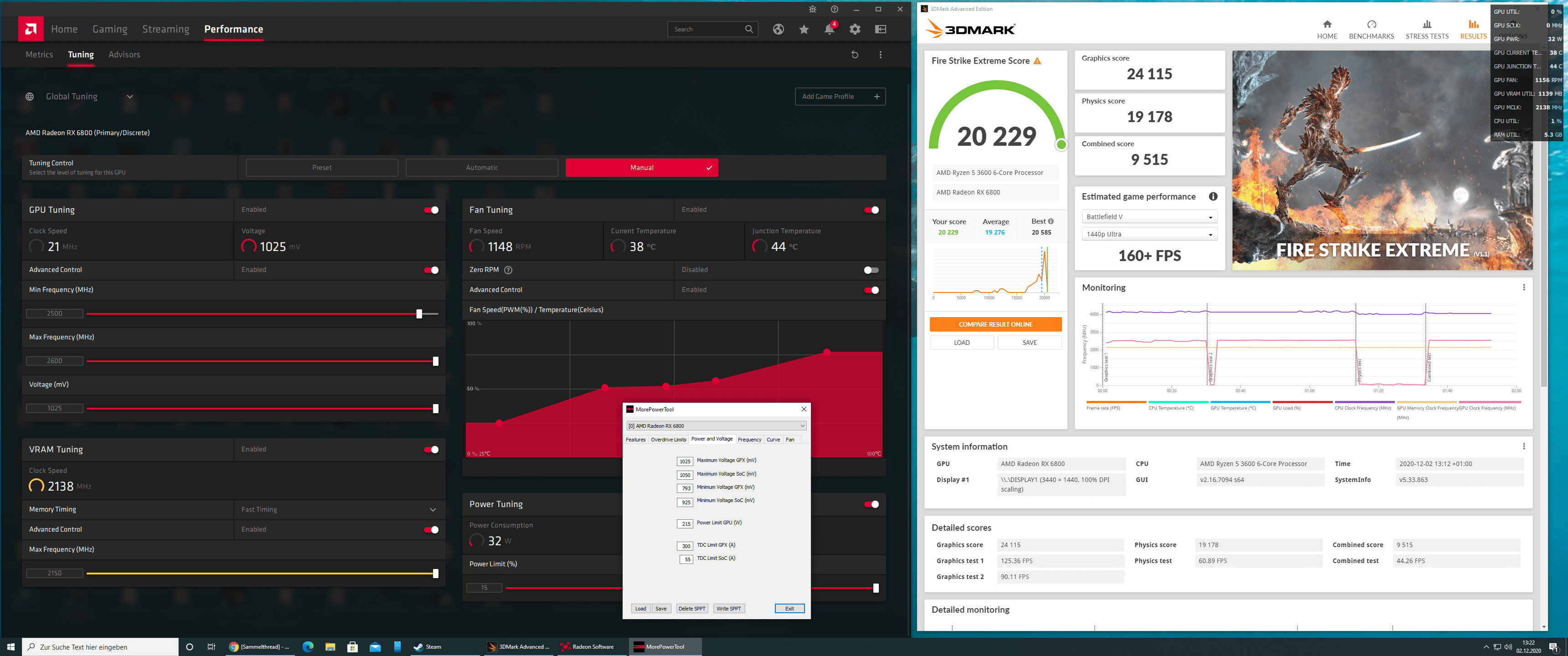Select the Tuning tab in Radeon Software
This screenshot has width=1568, height=656.
80,54
